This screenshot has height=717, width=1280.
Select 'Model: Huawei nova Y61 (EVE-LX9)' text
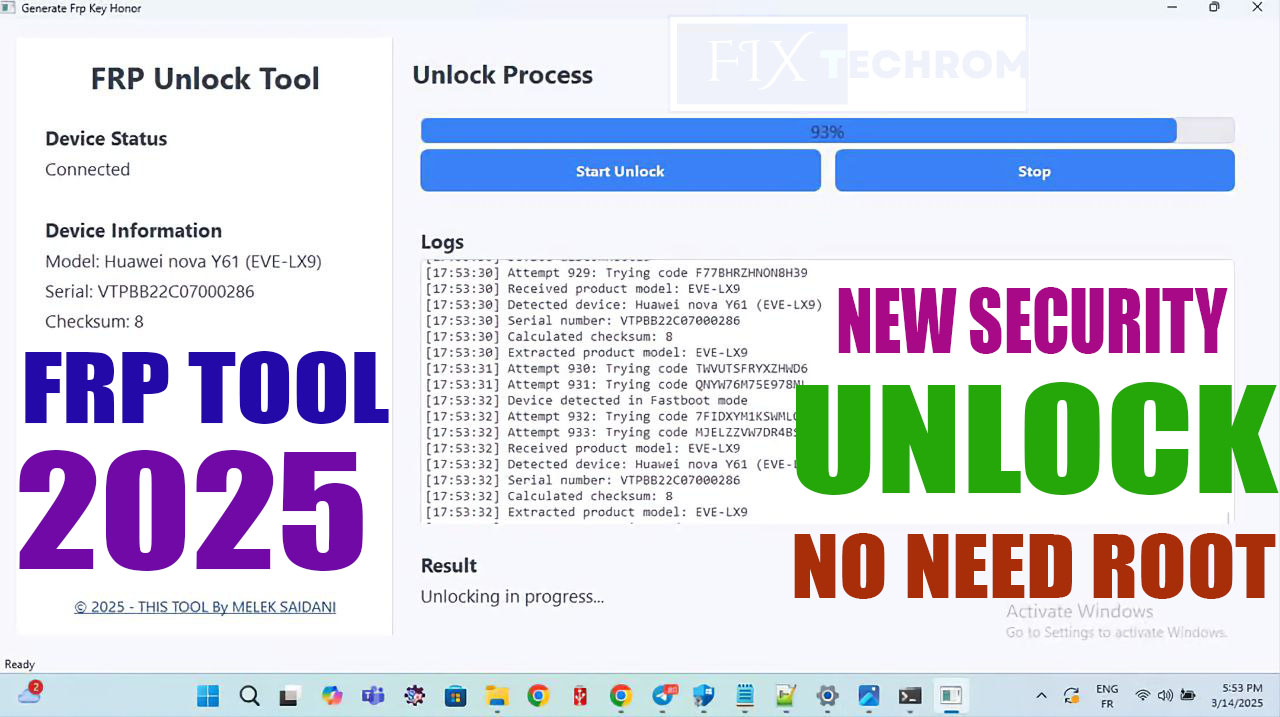183,261
